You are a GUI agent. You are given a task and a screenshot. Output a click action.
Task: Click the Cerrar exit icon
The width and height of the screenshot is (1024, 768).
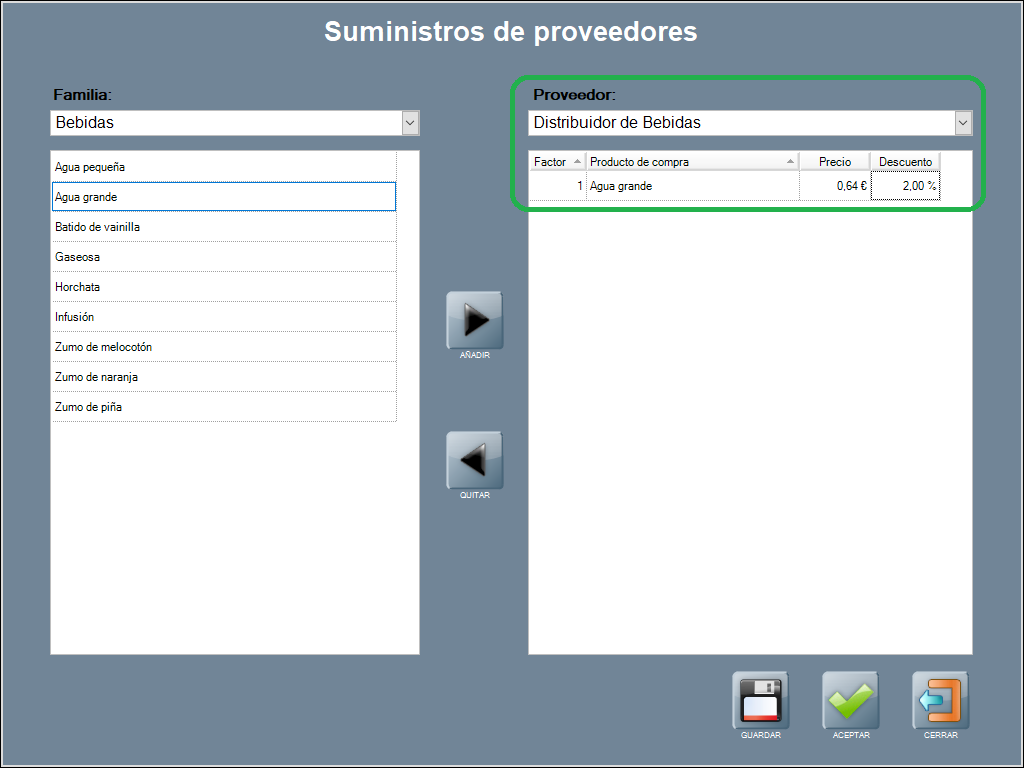point(940,700)
